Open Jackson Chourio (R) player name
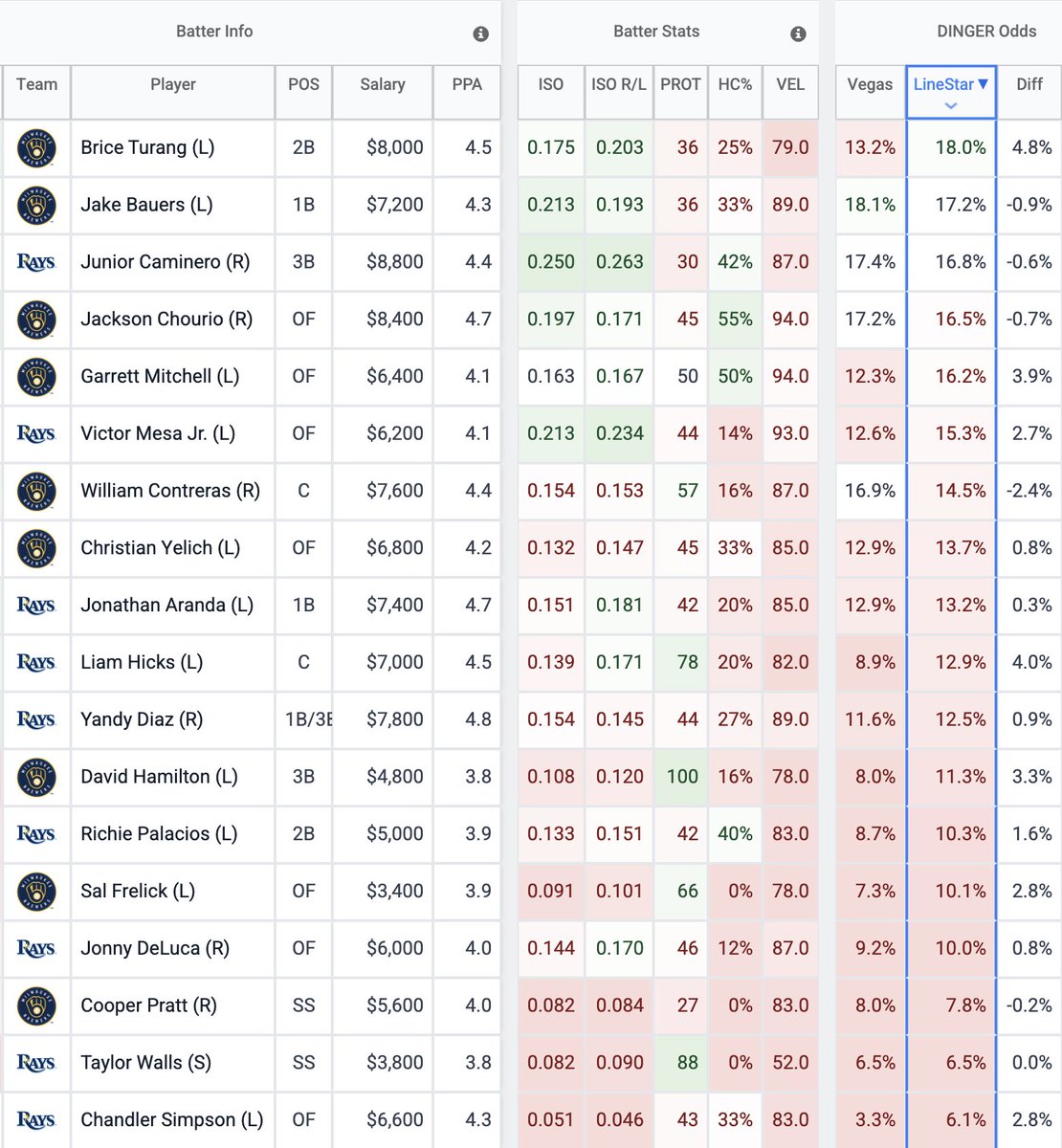The image size is (1062, 1148). click(166, 320)
